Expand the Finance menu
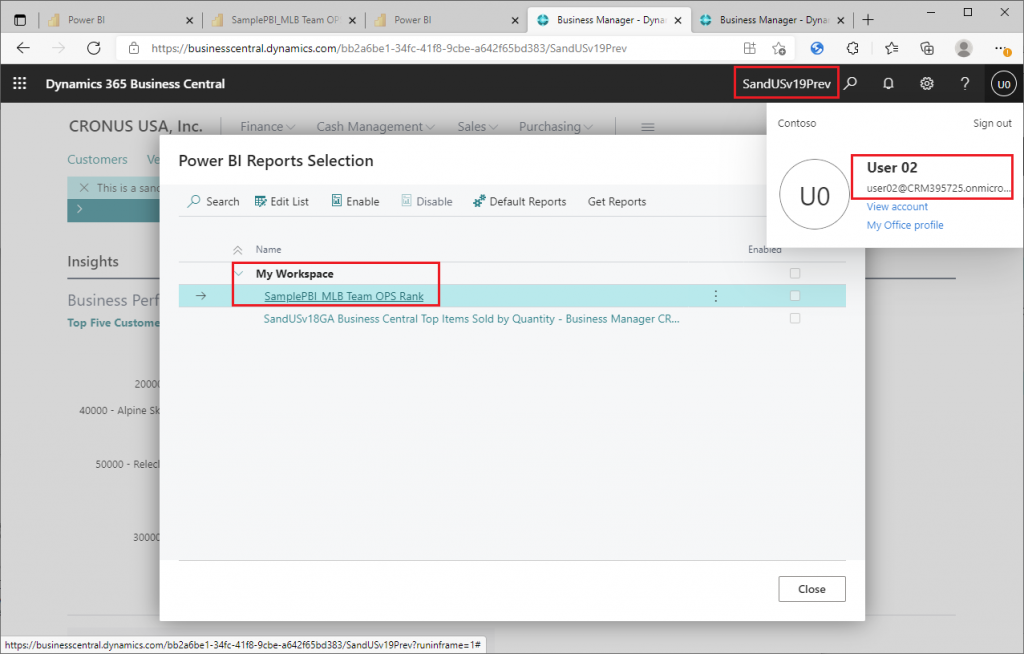Image resolution: width=1024 pixels, height=654 pixels. pyautogui.click(x=267, y=127)
